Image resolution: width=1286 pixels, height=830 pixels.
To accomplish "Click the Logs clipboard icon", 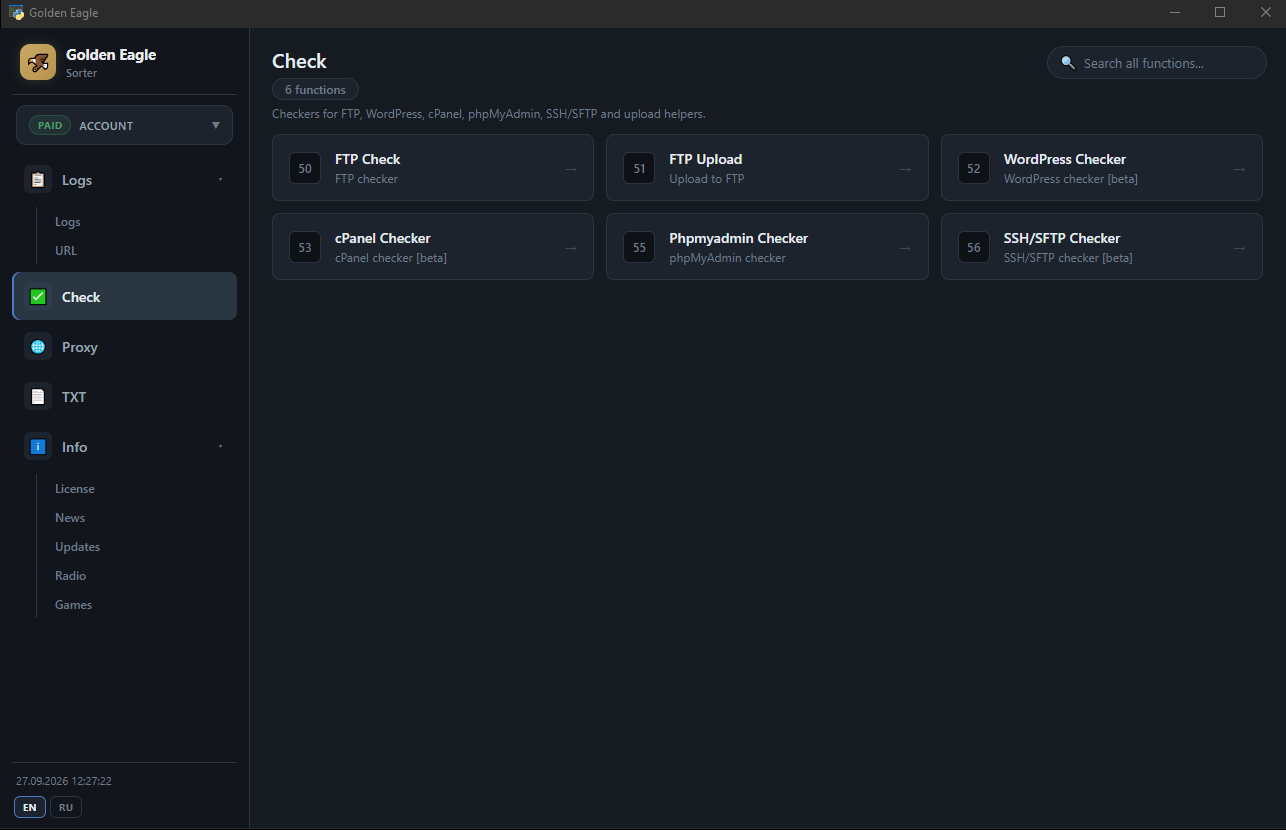I will click(38, 180).
